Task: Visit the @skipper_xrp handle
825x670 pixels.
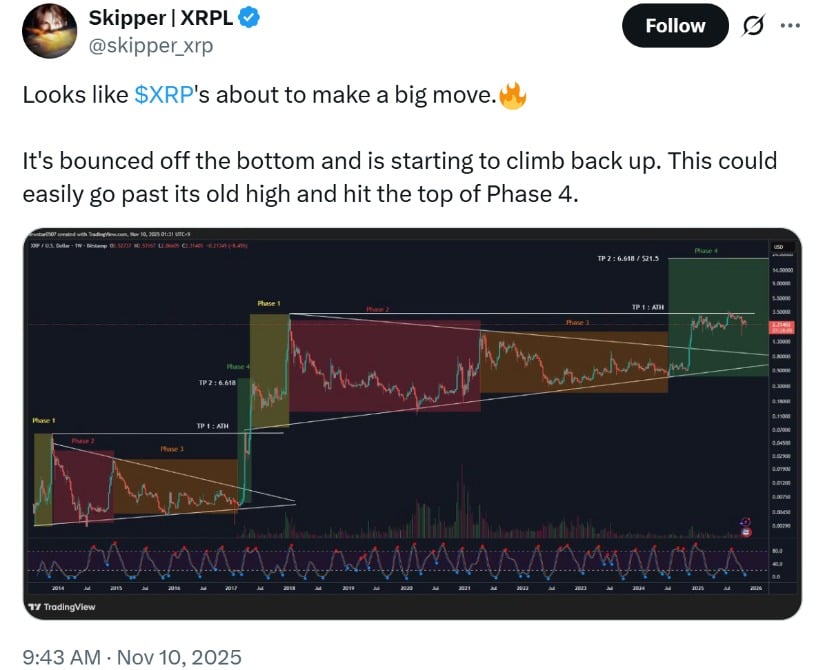Action: coord(153,46)
